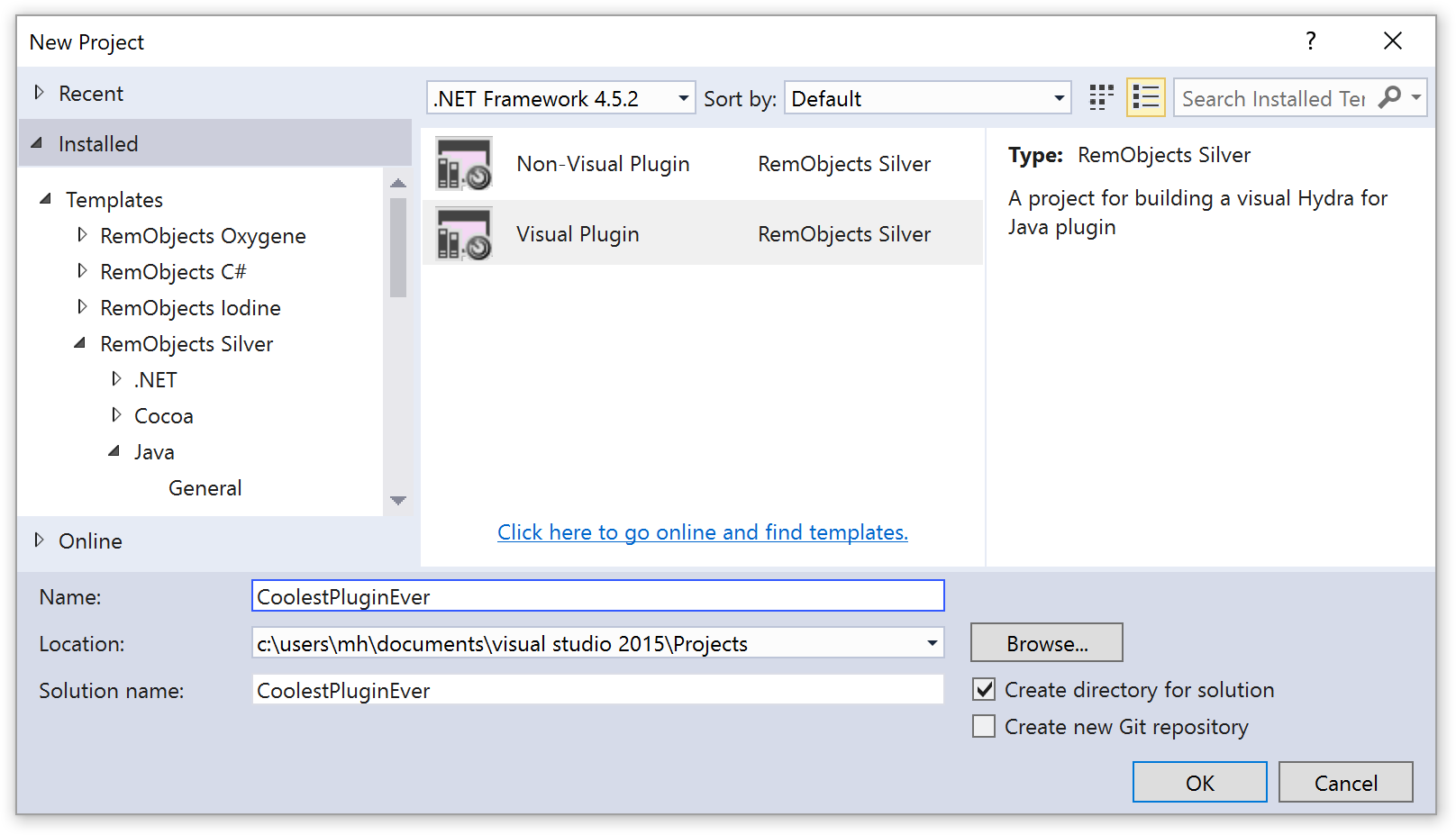This screenshot has width=1456, height=835.
Task: Expand the RemObjects C# node arrow
Action: tap(82, 271)
